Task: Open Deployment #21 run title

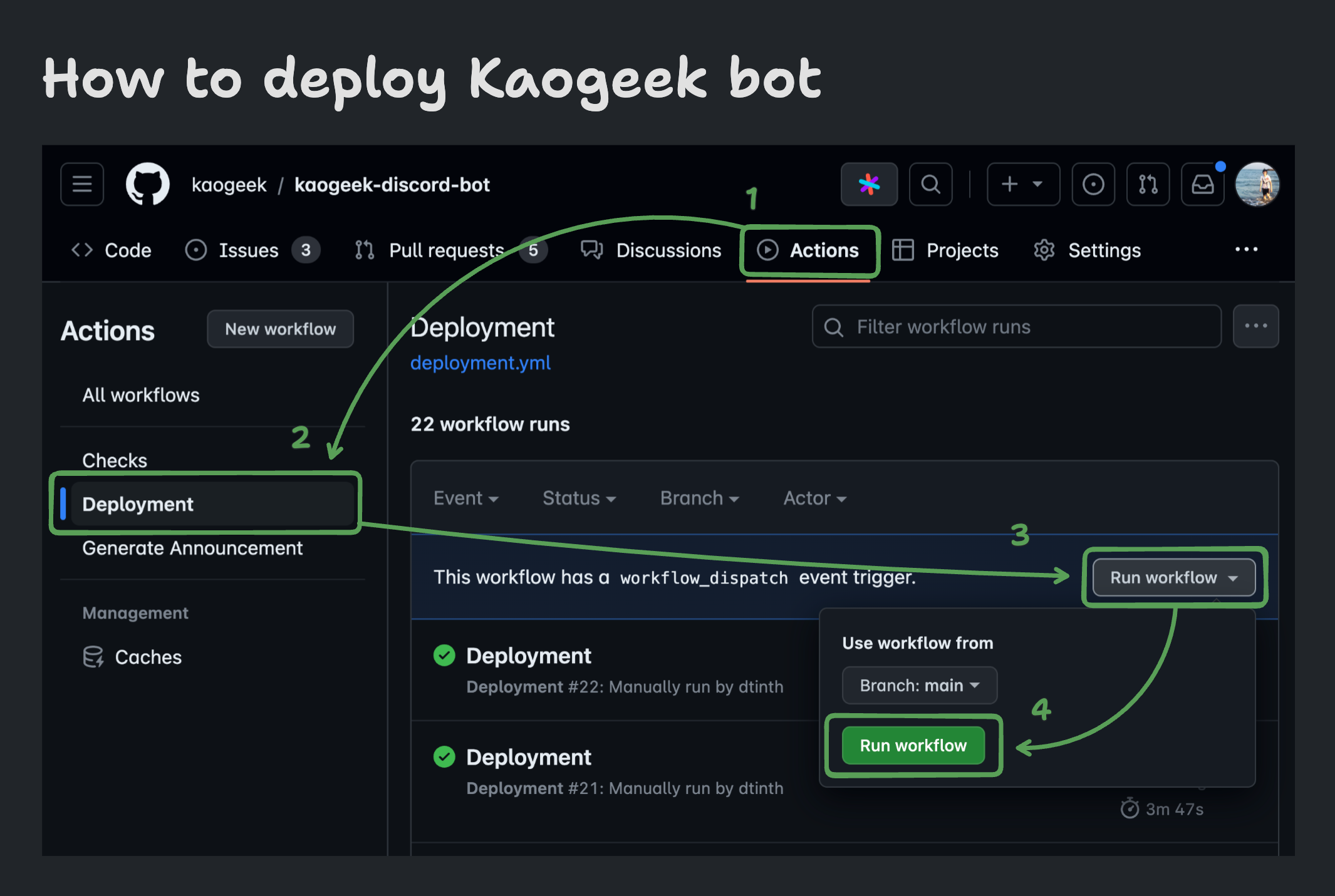Action: tap(528, 757)
